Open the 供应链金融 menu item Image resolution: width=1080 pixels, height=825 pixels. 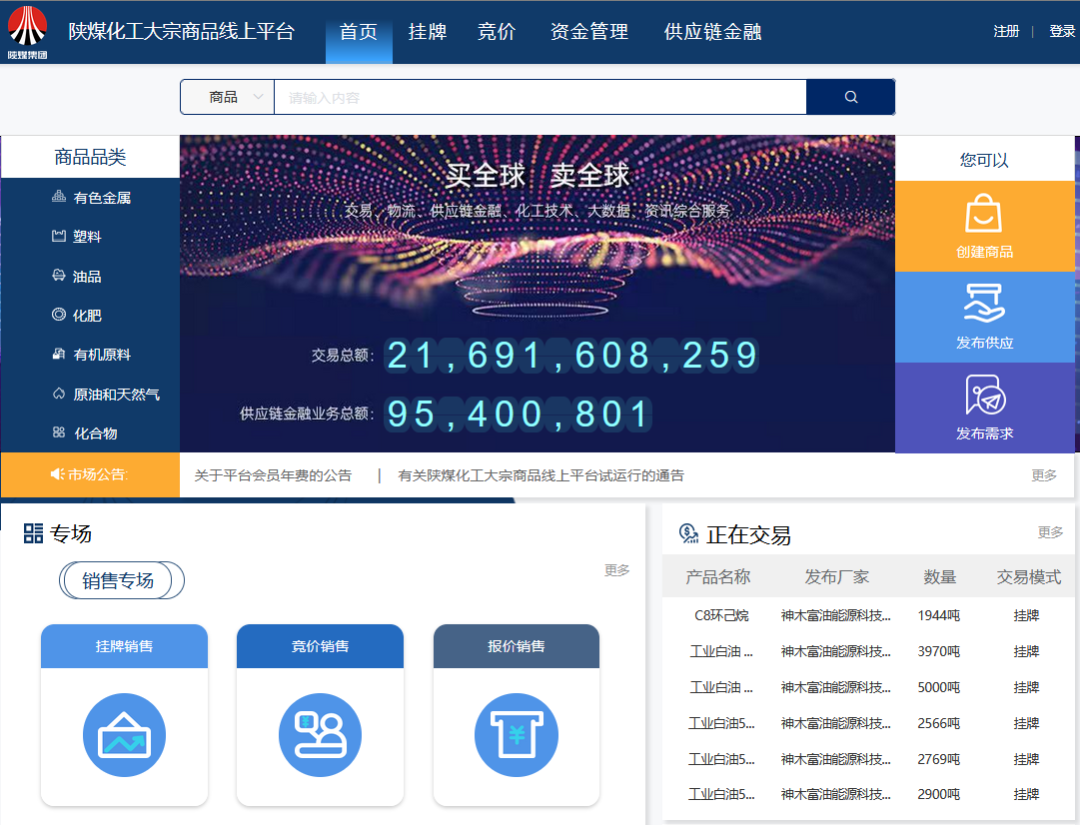click(x=712, y=32)
